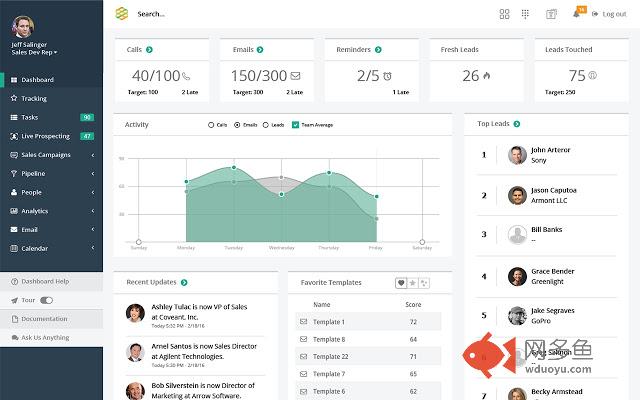
Task: Click the Log out link
Action: coord(609,14)
